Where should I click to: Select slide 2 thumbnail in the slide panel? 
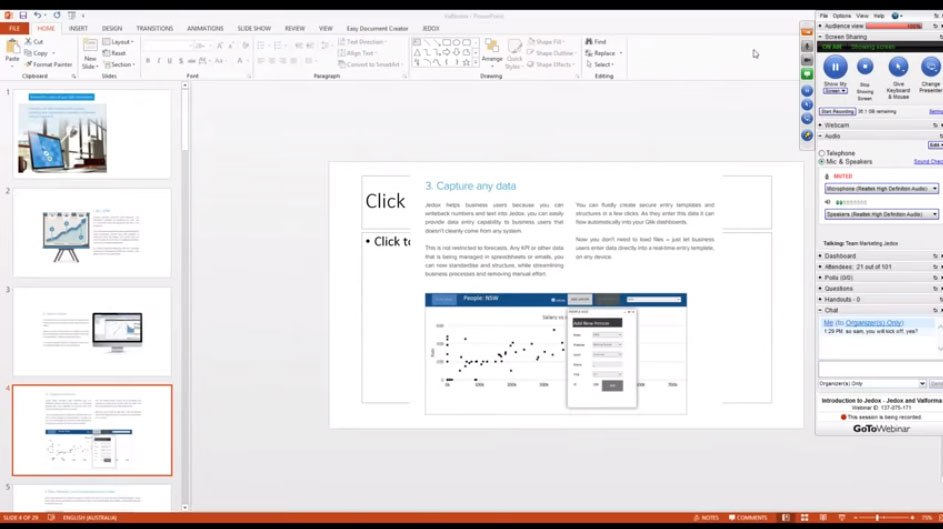92,232
